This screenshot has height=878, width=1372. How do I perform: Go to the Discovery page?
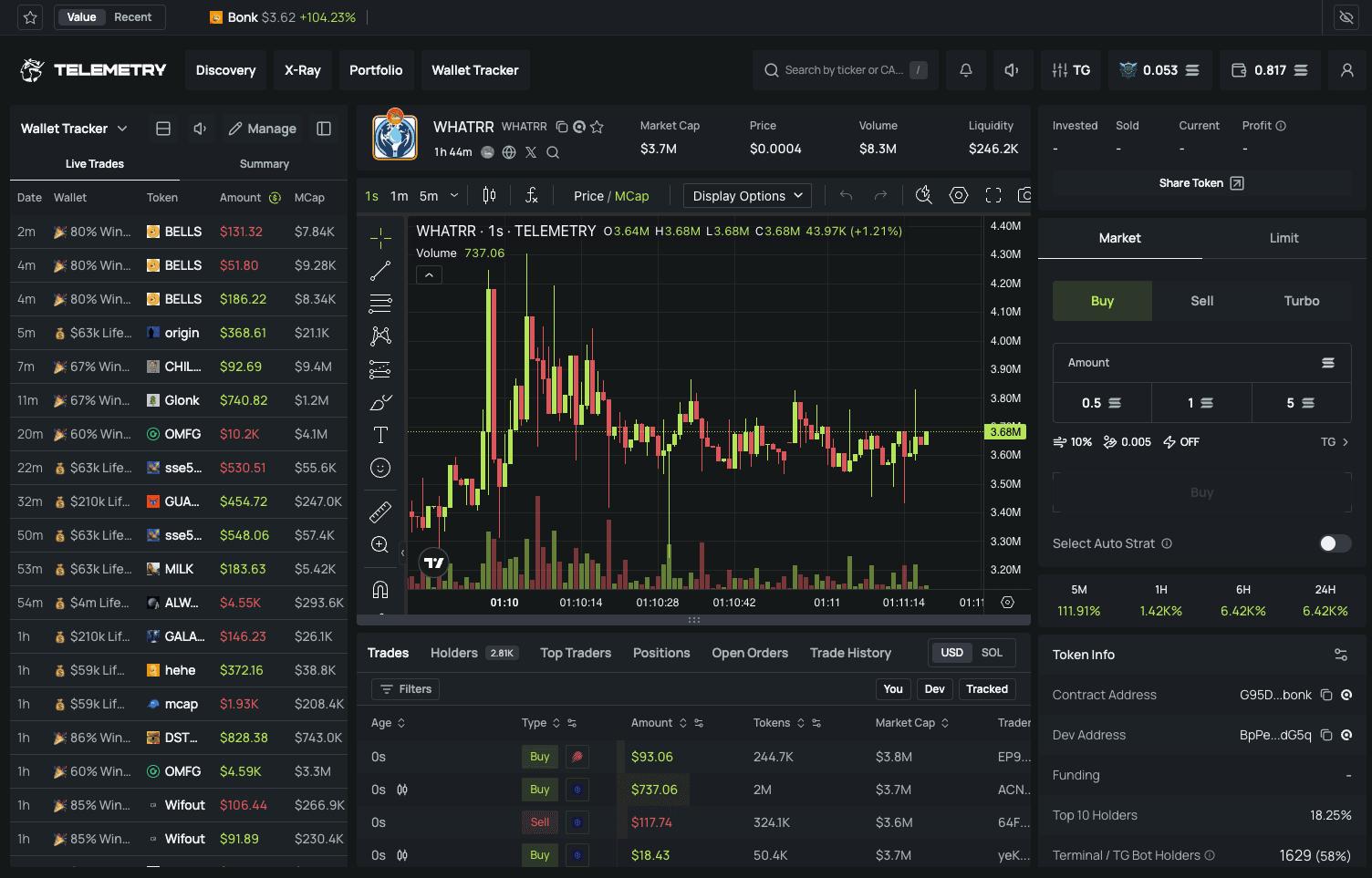(225, 70)
